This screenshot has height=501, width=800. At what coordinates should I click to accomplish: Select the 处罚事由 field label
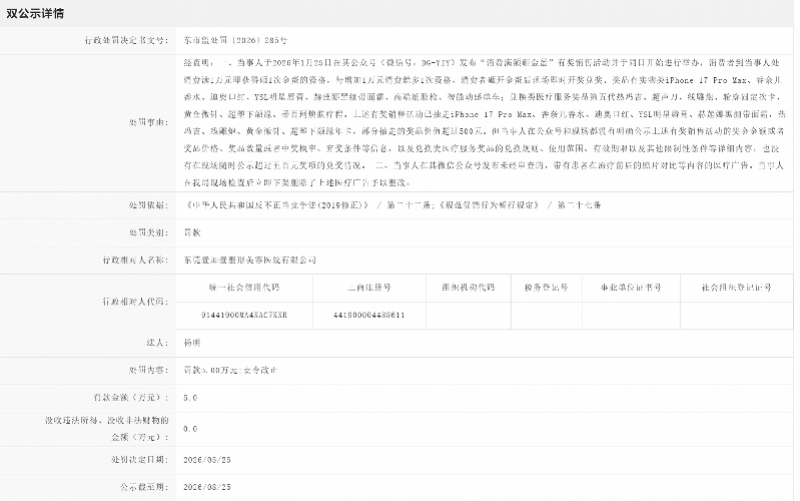tap(148, 122)
